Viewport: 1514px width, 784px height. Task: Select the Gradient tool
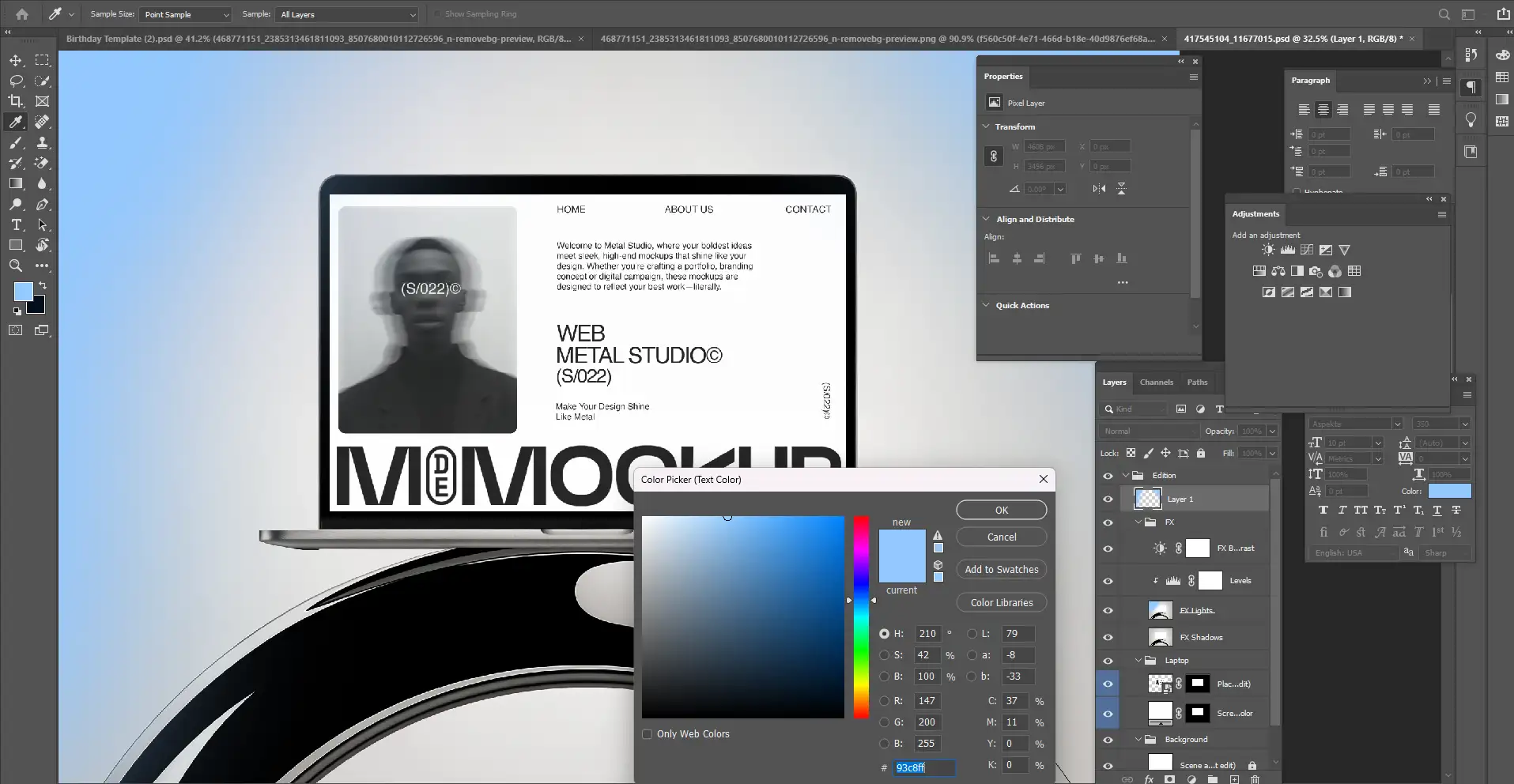pyautogui.click(x=16, y=183)
